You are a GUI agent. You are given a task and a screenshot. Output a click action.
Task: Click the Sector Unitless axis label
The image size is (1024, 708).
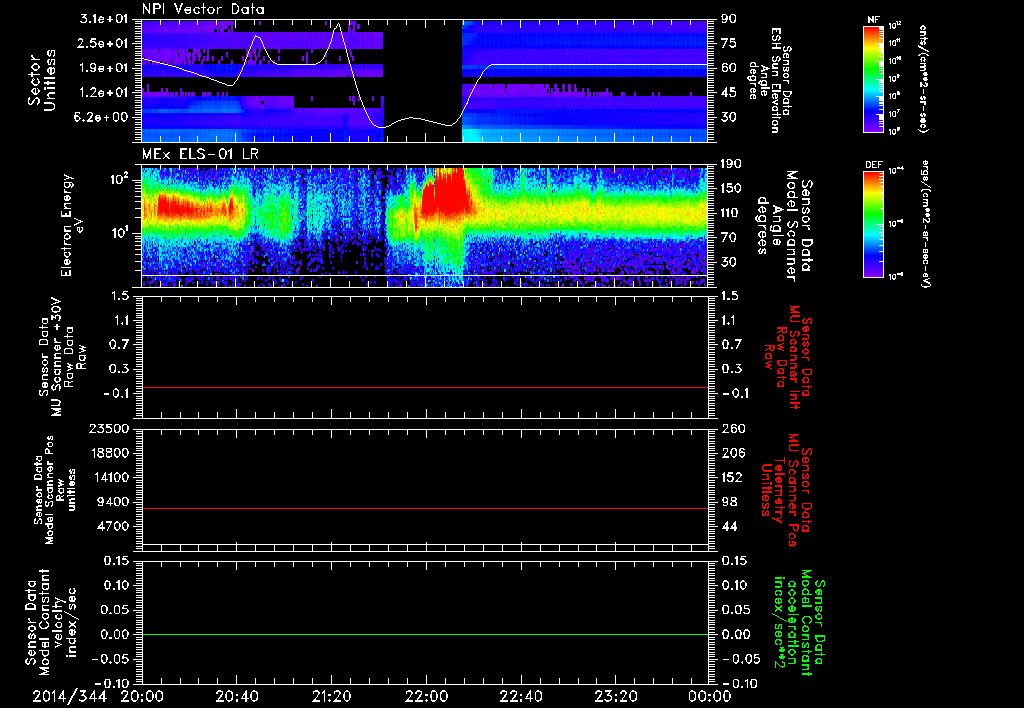coord(42,80)
